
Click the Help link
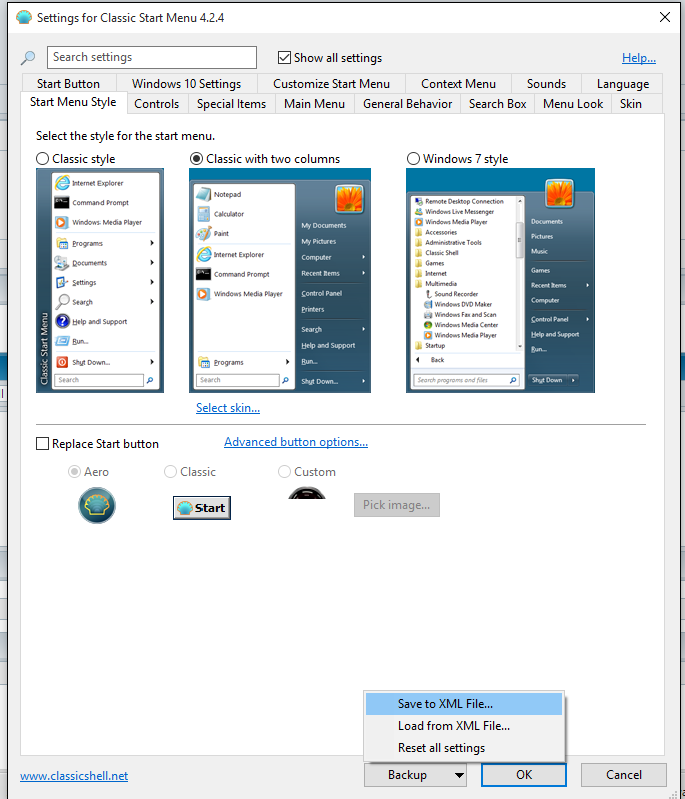pos(639,58)
